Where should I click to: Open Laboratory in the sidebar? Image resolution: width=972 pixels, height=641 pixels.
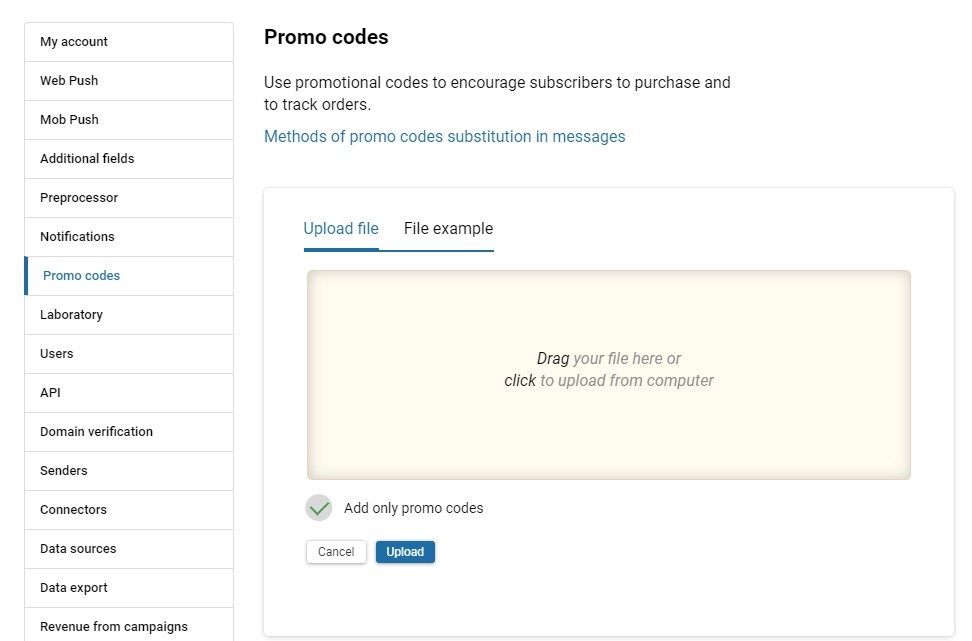(x=71, y=315)
